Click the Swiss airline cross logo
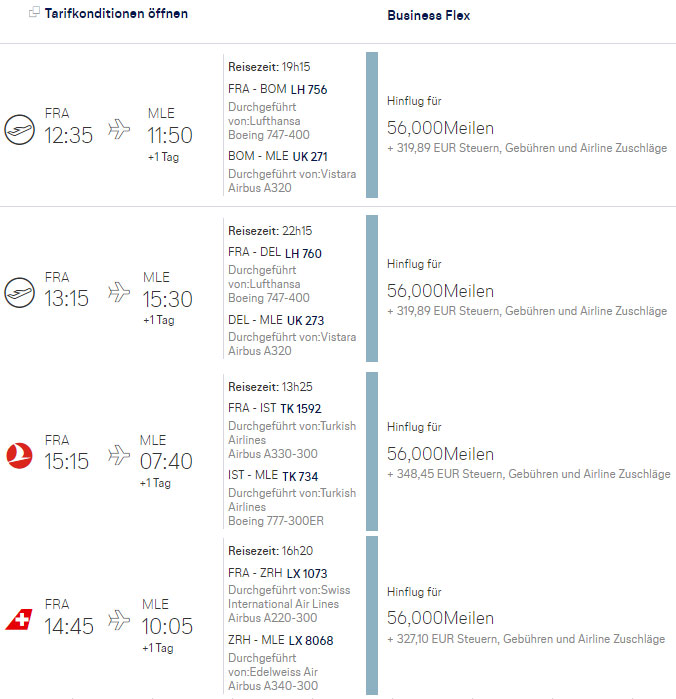Viewport: 676px width, 699px height. [19, 619]
